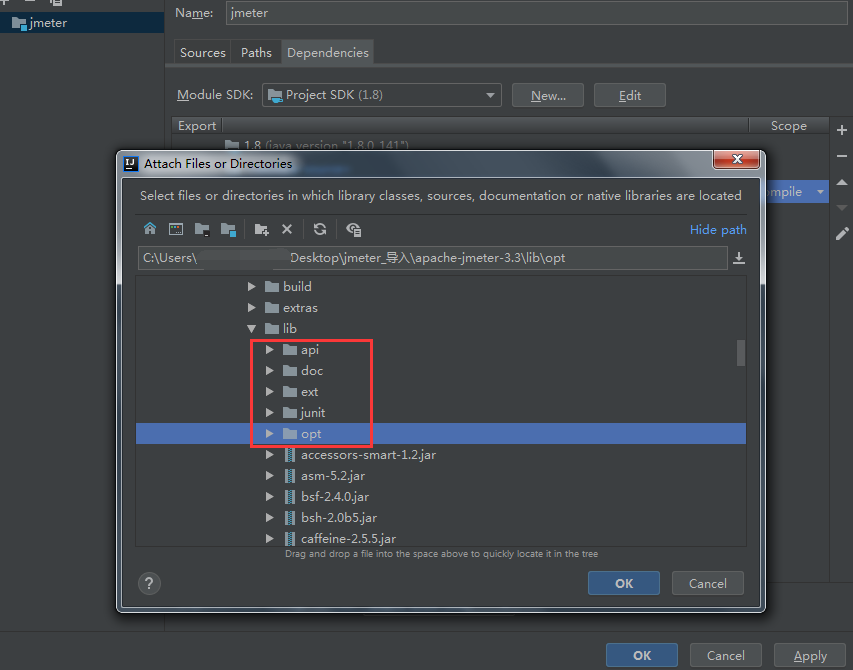This screenshot has height=670, width=853.
Task: Add dependency with plus icon
Action: point(842,130)
